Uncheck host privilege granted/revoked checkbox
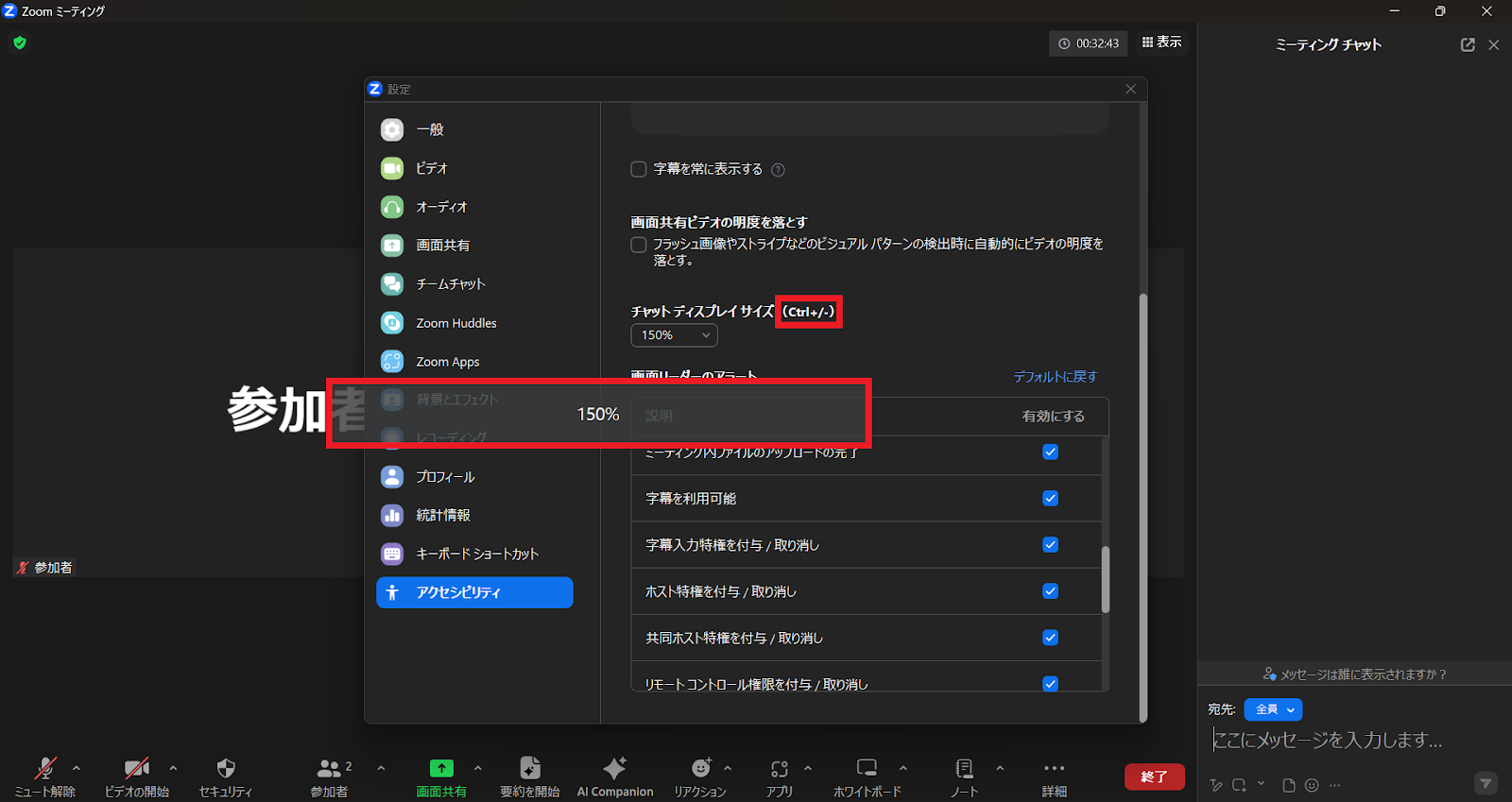Screen dimensions: 1512x802 [x=1050, y=590]
